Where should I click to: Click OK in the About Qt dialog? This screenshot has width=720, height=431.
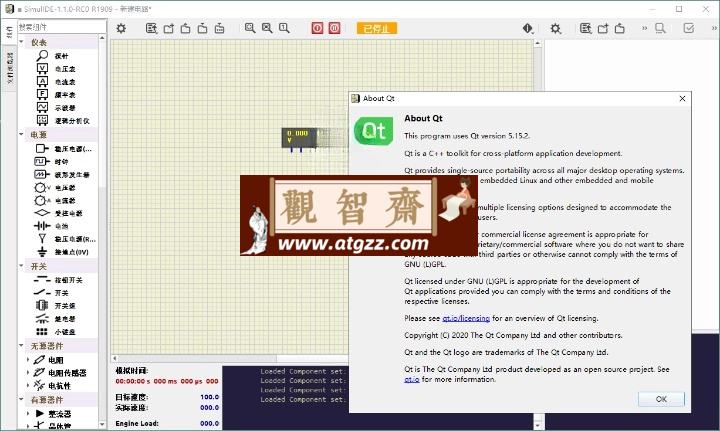(661, 399)
